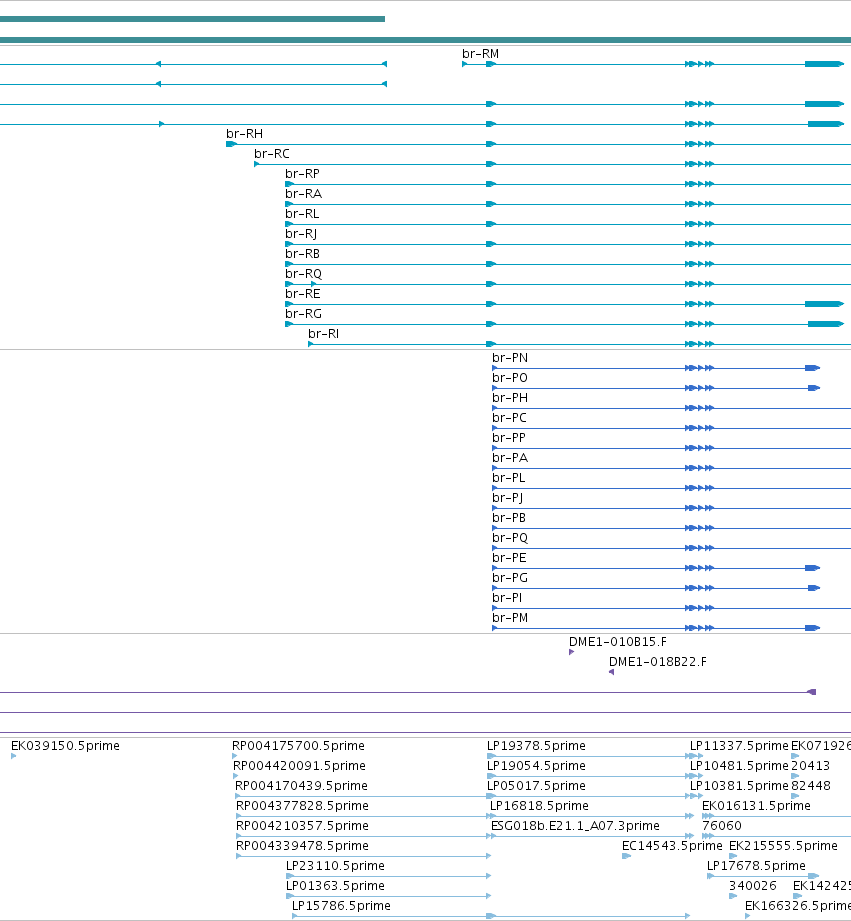Click br-PL protein label
Screen dimensions: 851x921
pos(509,477)
